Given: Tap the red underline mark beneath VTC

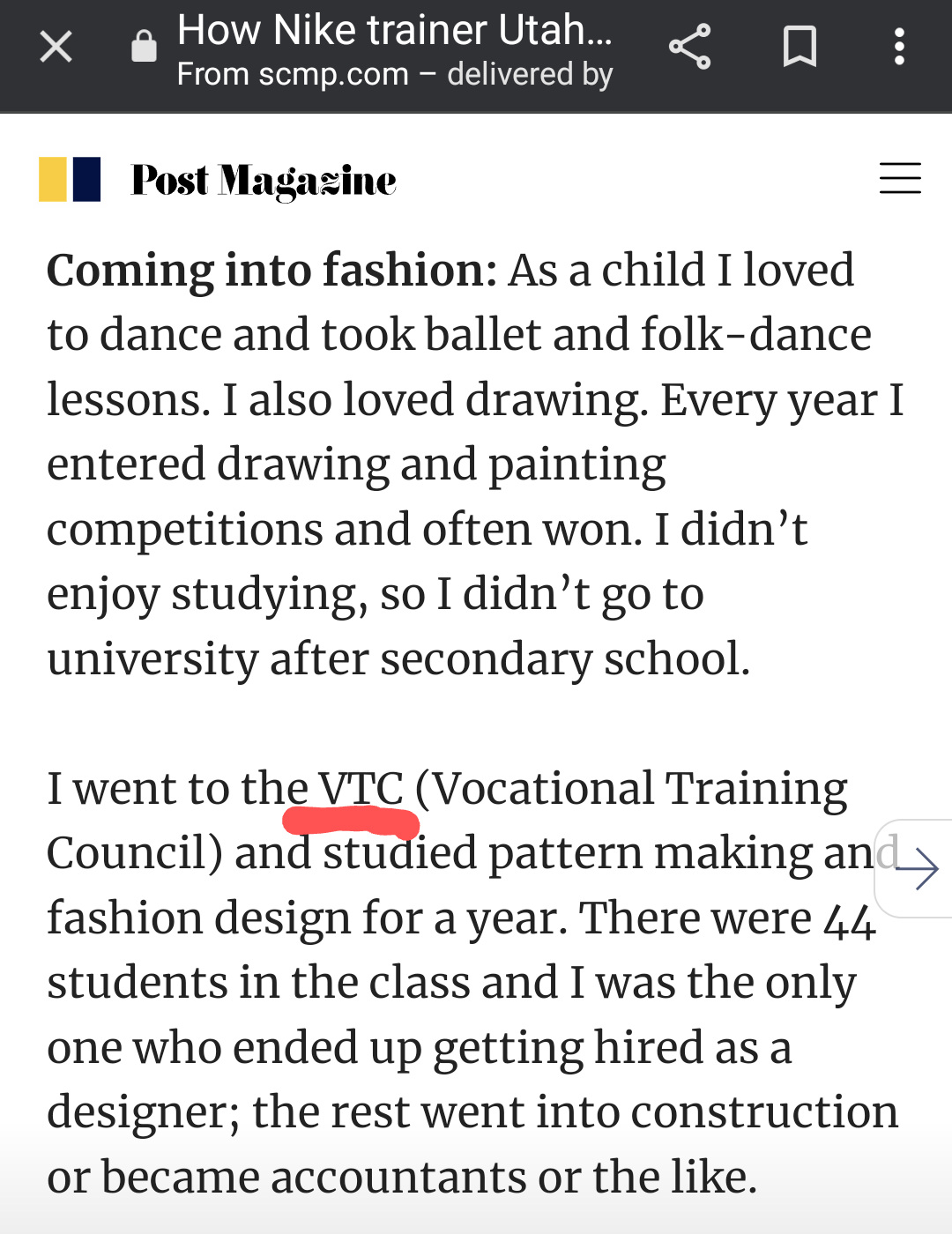Looking at the screenshot, I should tap(351, 822).
